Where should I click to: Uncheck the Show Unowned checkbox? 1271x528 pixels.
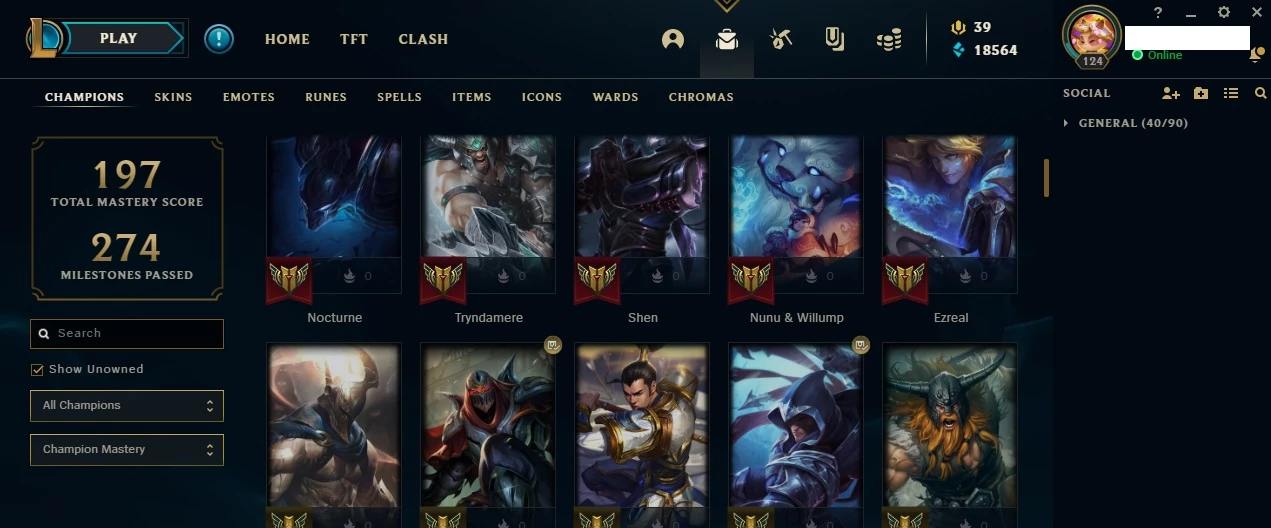point(38,369)
